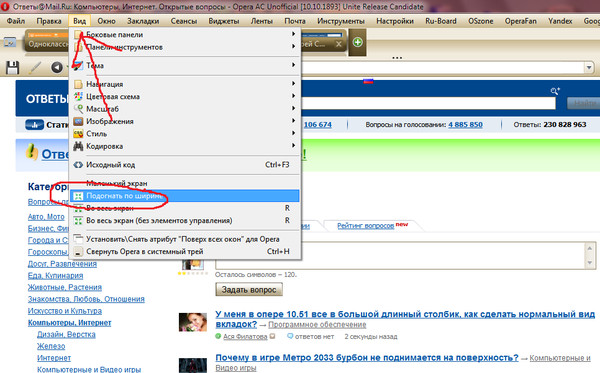The width and height of the screenshot is (600, 373).
Task: Click the girl avatar thumbnail
Action: (x=192, y=322)
